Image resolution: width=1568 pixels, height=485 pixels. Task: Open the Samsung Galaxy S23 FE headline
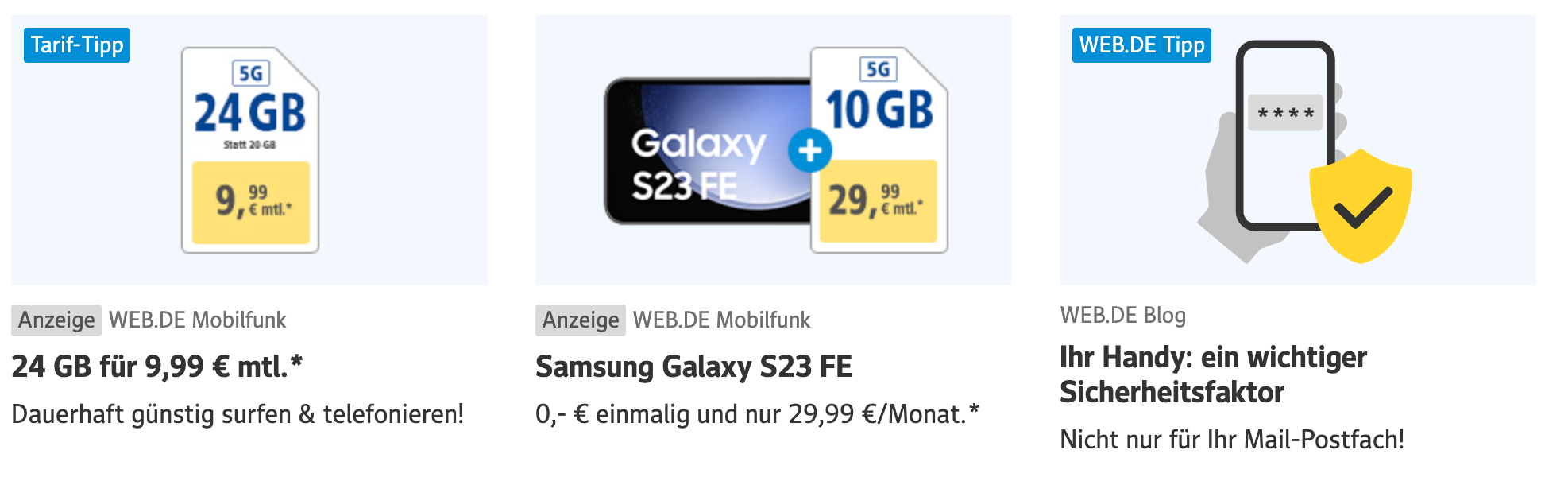693,367
